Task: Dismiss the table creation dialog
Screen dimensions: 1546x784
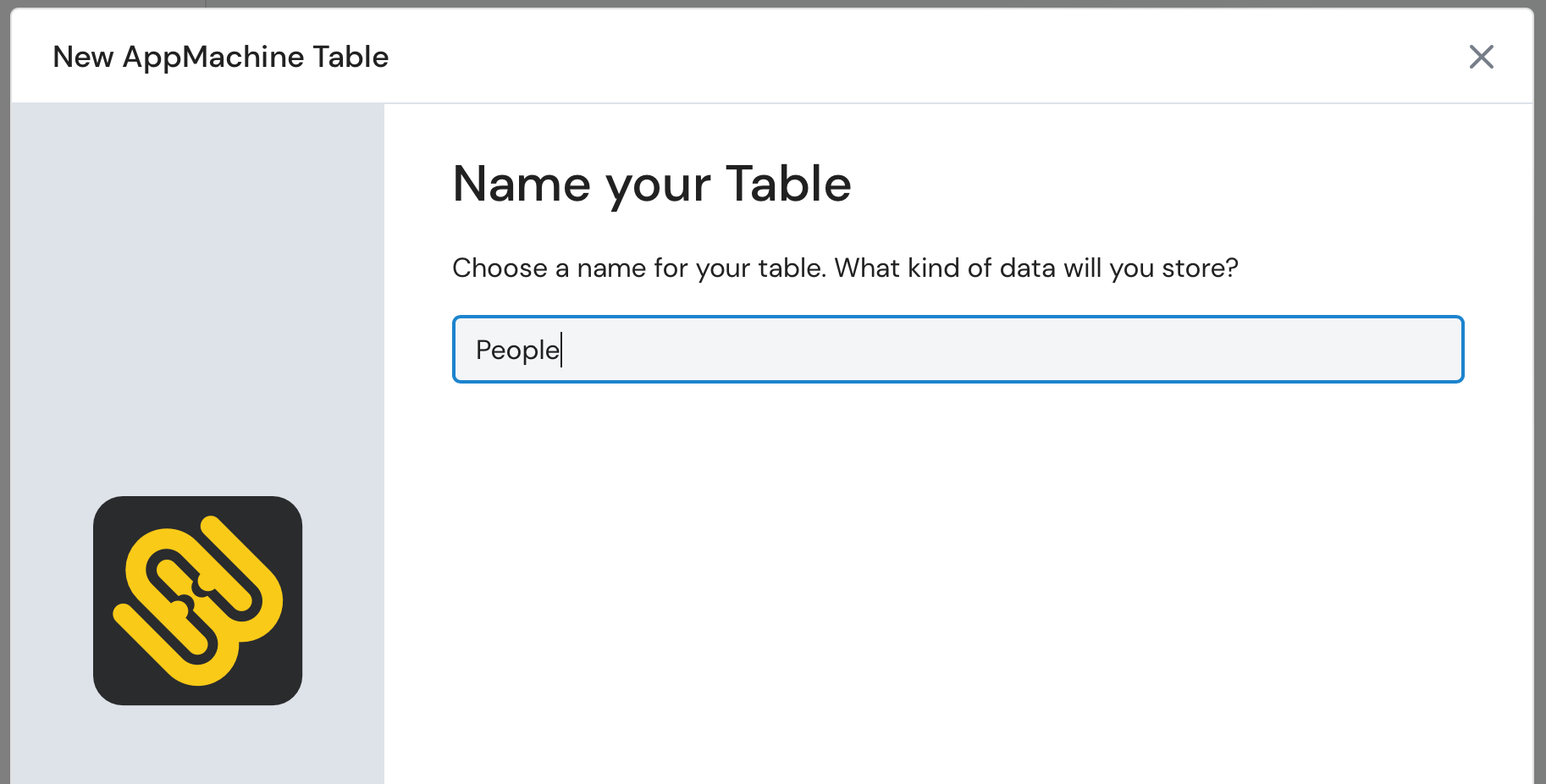Action: pos(1482,57)
